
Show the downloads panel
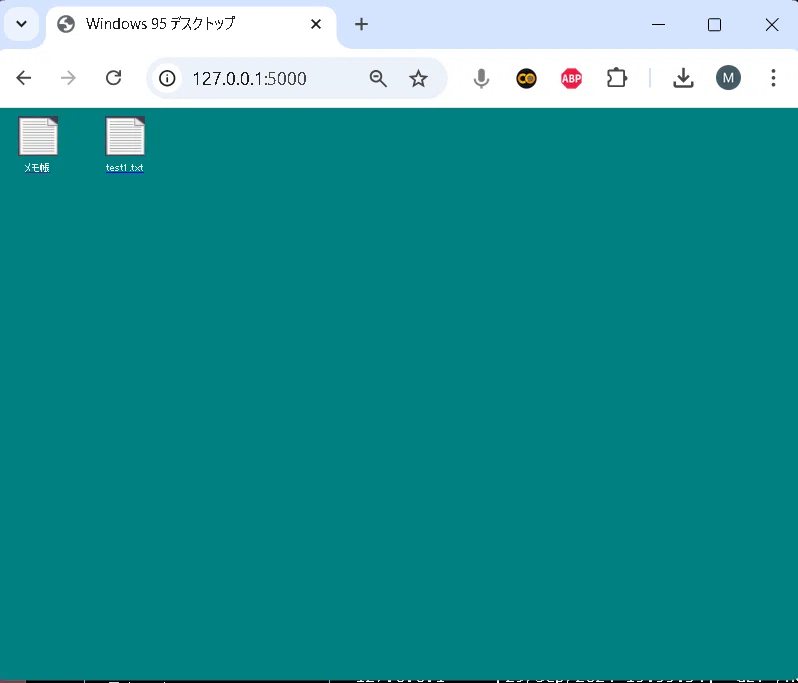point(683,78)
